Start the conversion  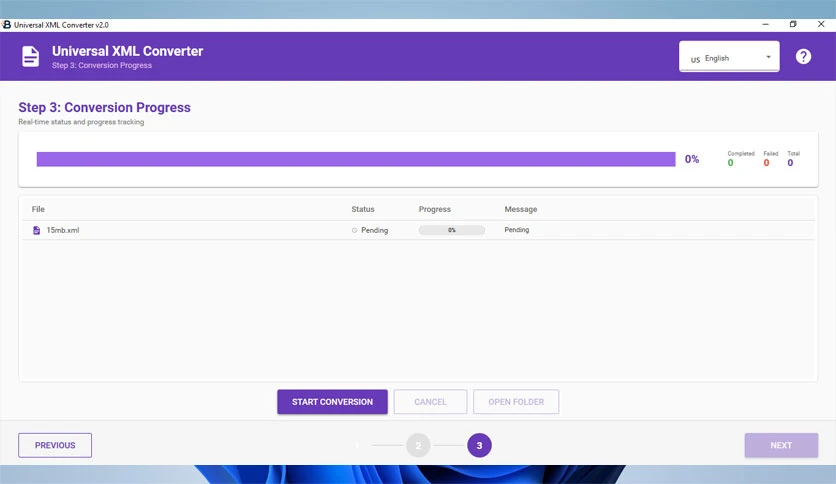[332, 402]
